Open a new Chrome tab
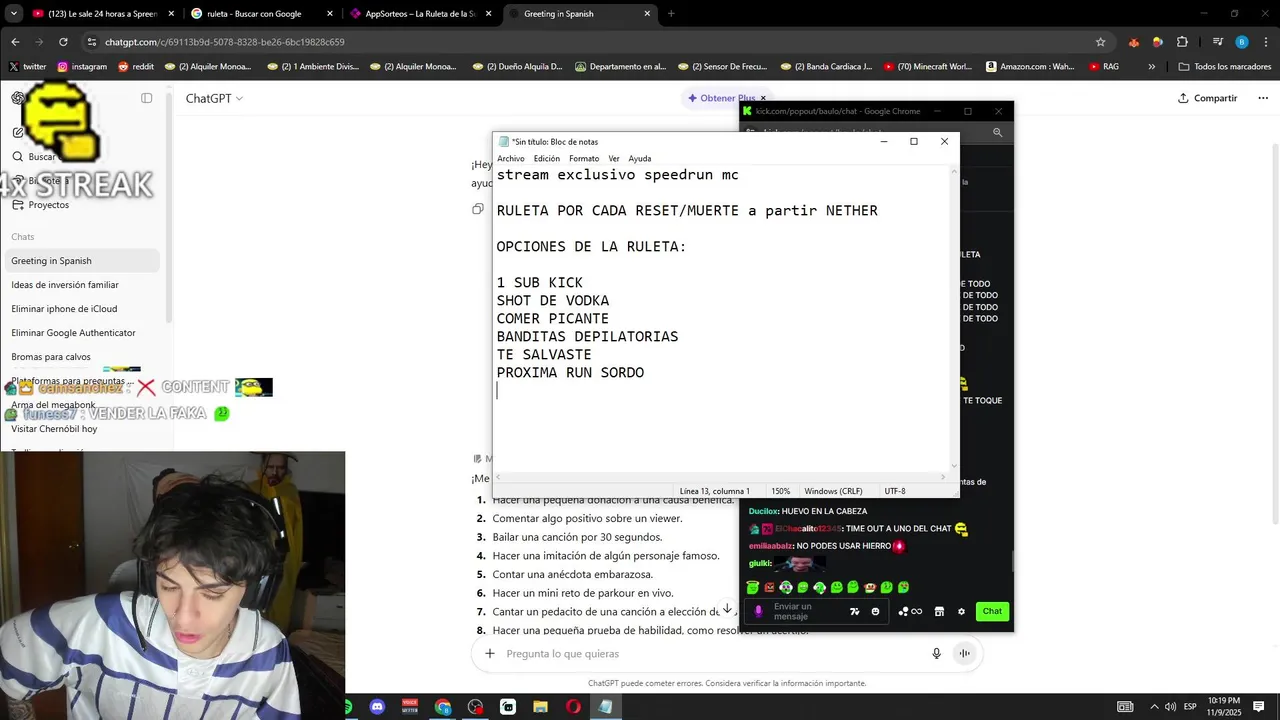The height and width of the screenshot is (720, 1280). click(671, 14)
